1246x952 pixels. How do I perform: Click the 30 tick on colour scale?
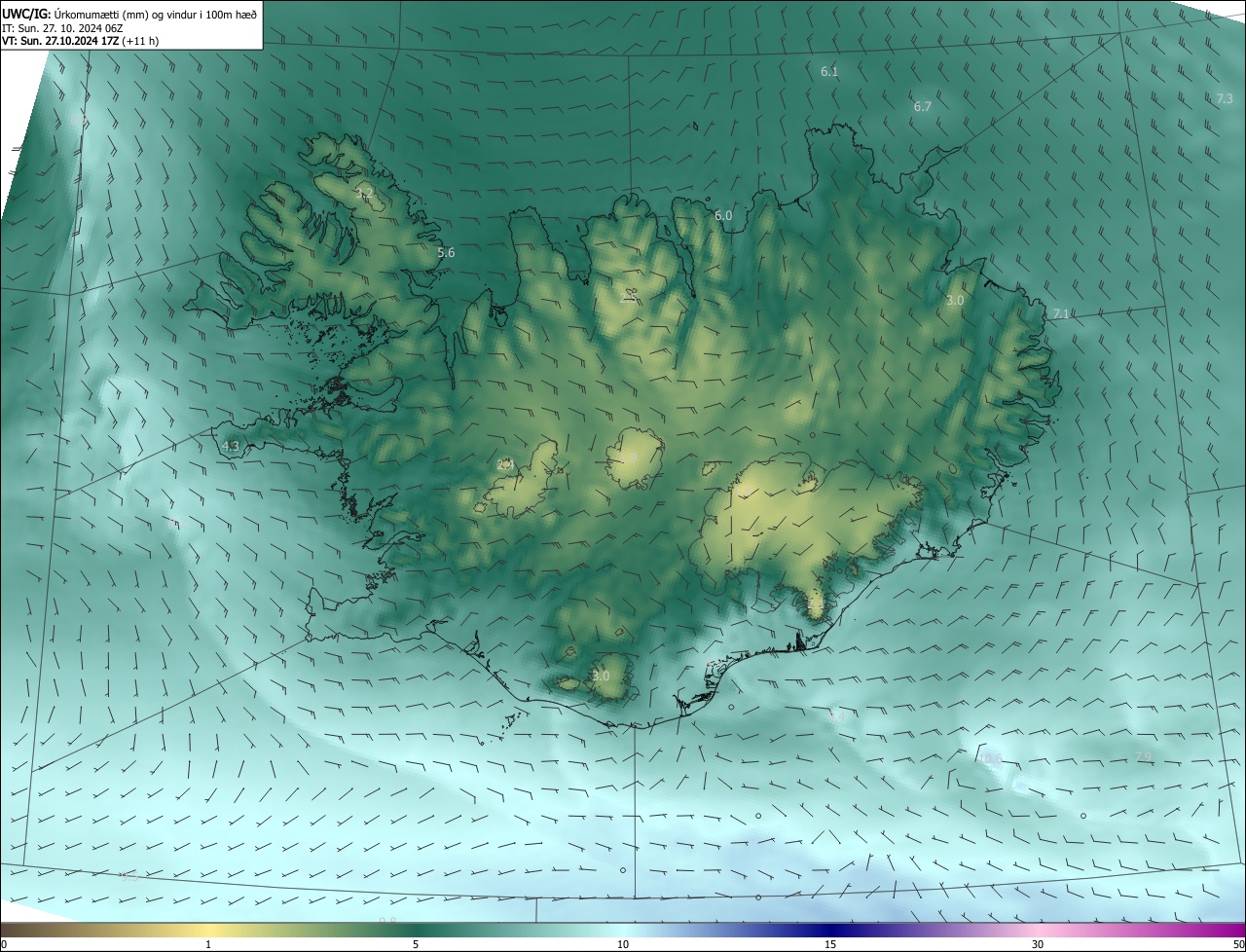[x=1038, y=944]
